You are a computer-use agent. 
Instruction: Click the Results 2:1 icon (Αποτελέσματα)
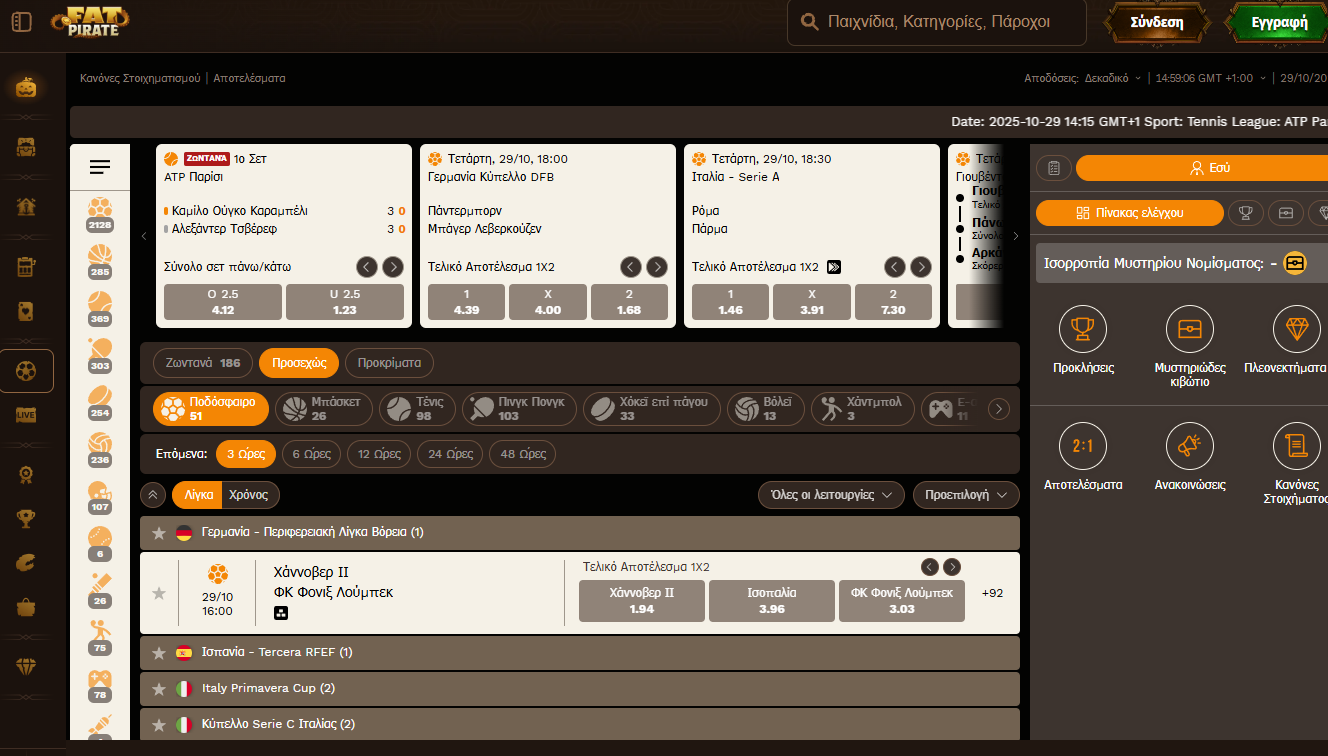tap(1081, 446)
